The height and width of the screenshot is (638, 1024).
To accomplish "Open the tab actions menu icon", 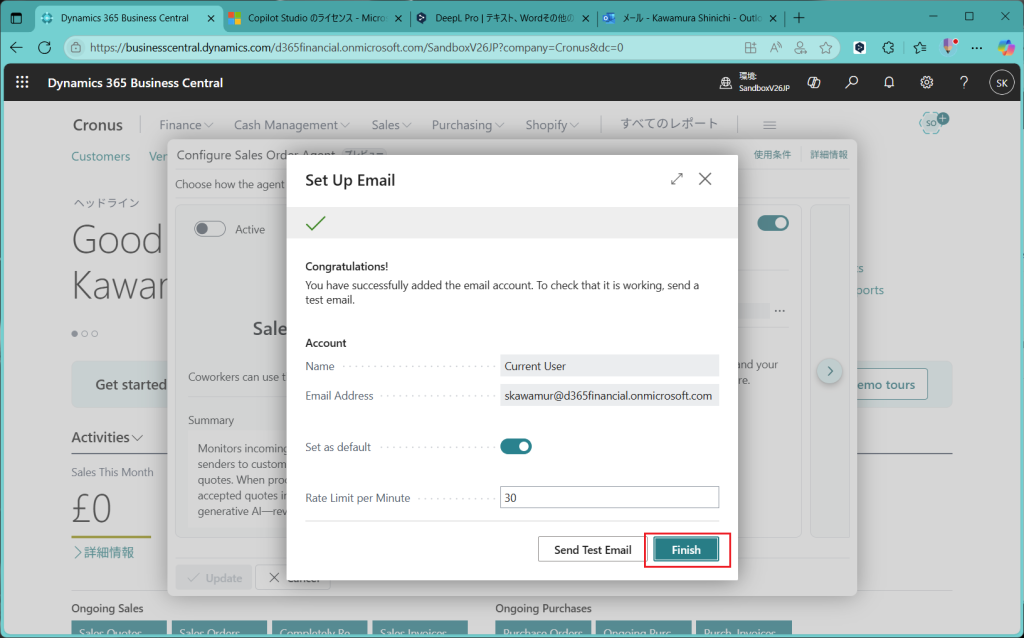I will (x=16, y=18).
